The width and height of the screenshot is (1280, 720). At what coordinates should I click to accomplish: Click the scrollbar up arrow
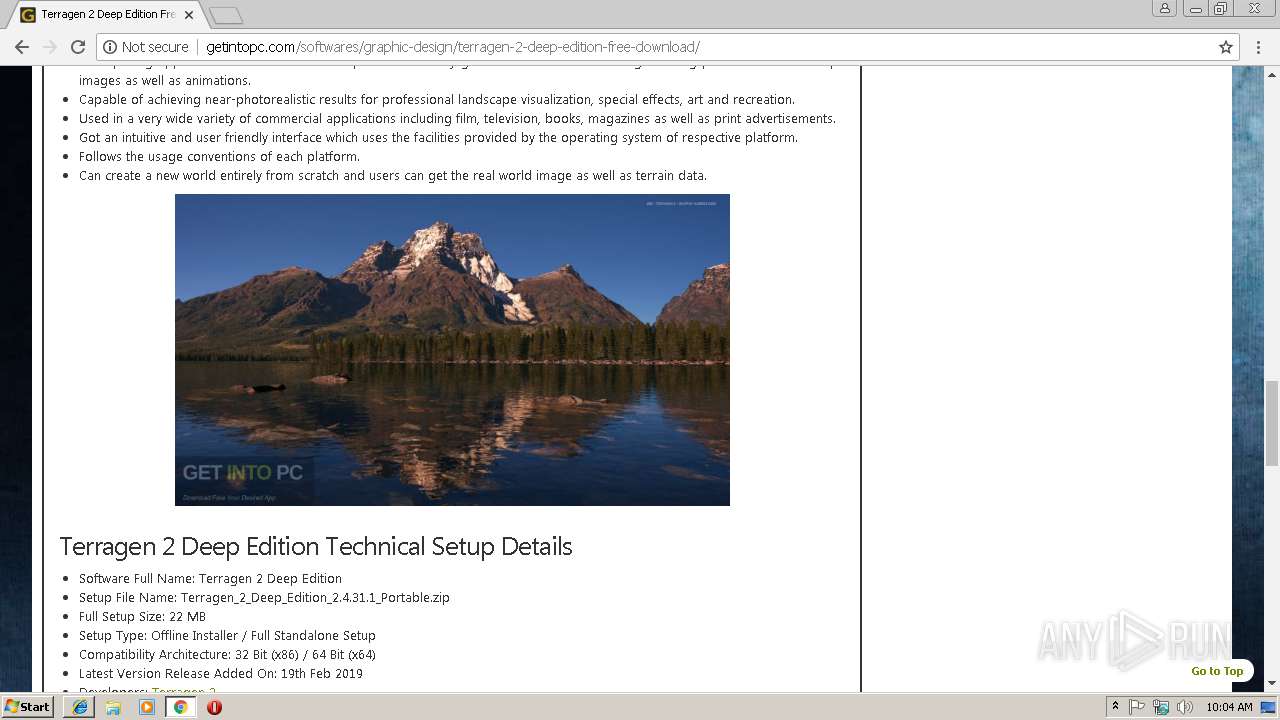tap(1272, 73)
